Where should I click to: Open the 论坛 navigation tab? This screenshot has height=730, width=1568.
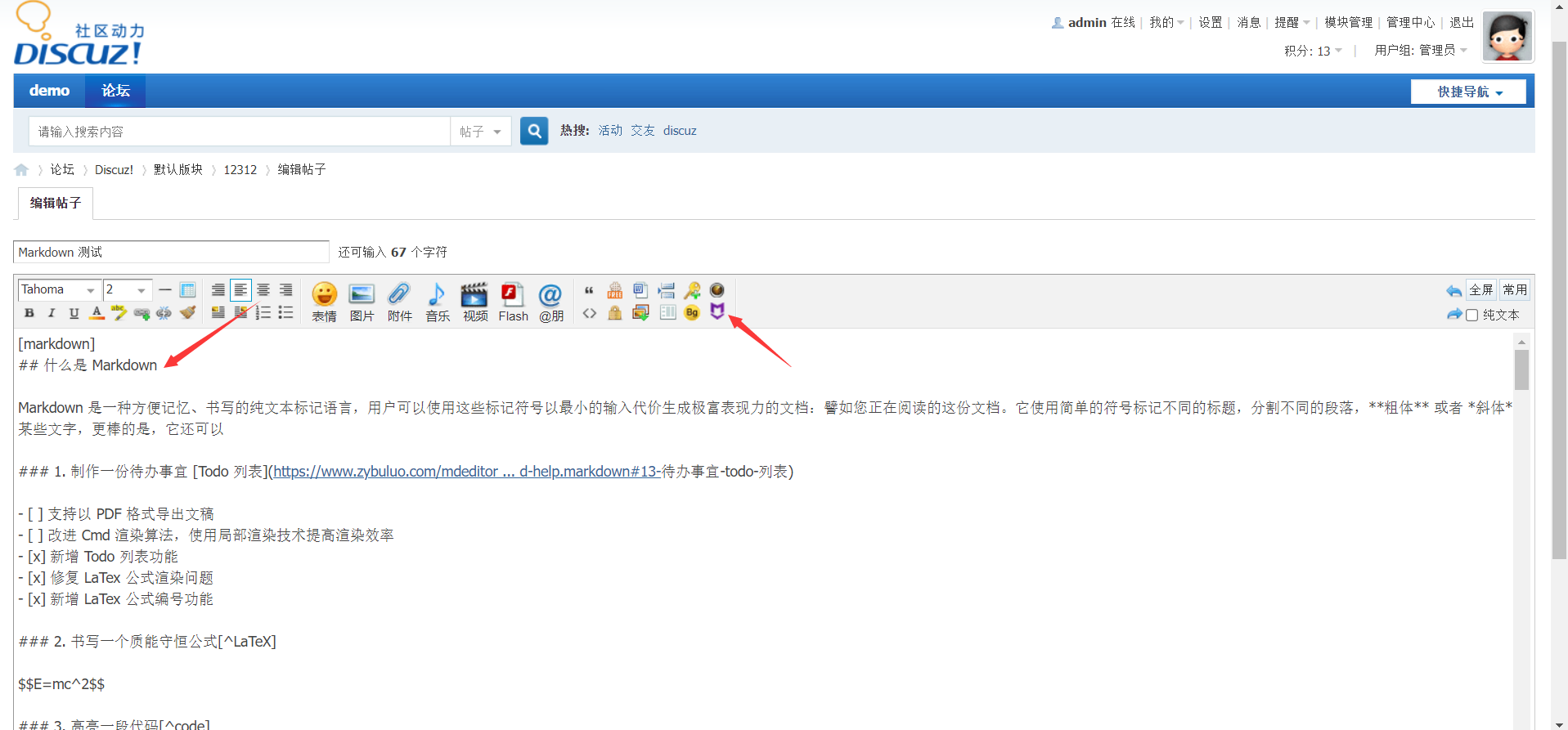[115, 91]
